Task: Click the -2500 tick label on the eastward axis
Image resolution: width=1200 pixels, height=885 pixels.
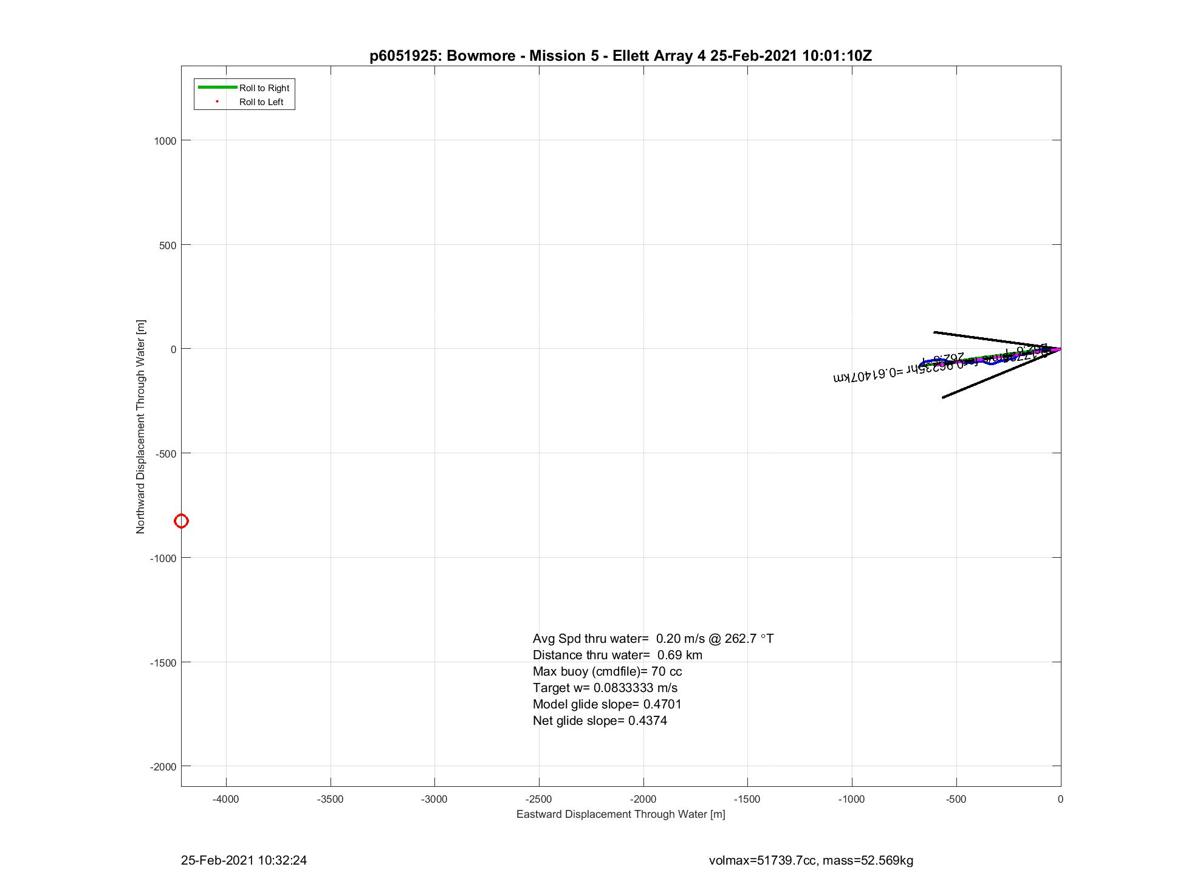Action: click(539, 799)
